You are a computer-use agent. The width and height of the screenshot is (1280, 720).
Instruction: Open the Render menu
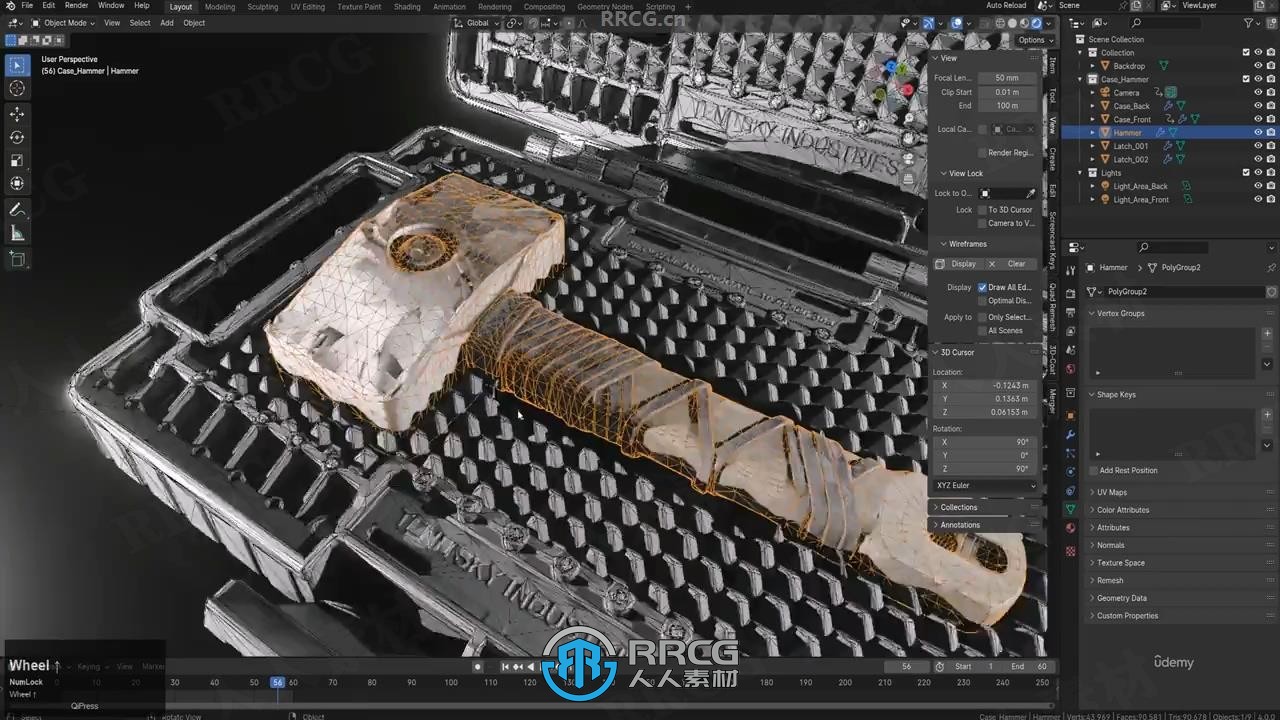(x=76, y=6)
